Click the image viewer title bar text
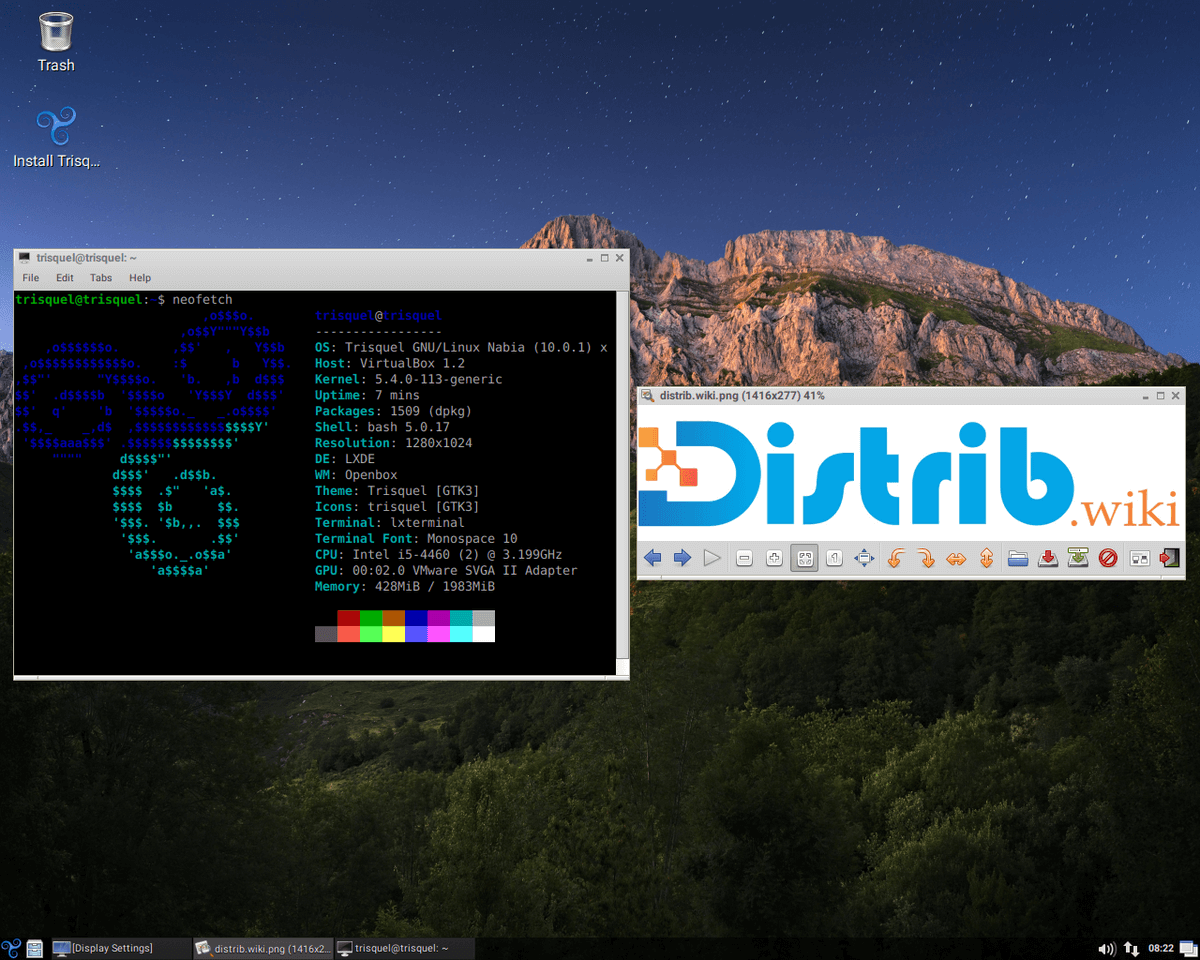1200x960 pixels. pos(742,396)
